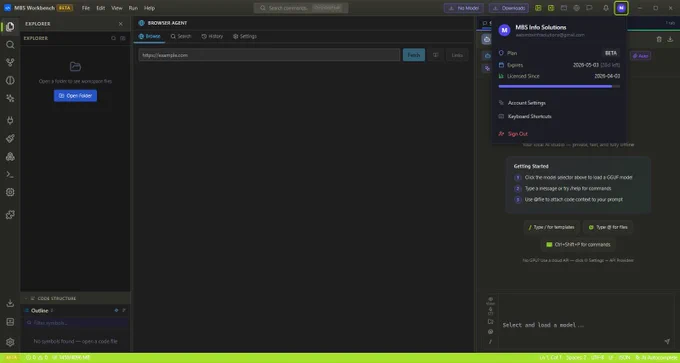Click the URL input field
680x363 pixels.
tap(269, 55)
